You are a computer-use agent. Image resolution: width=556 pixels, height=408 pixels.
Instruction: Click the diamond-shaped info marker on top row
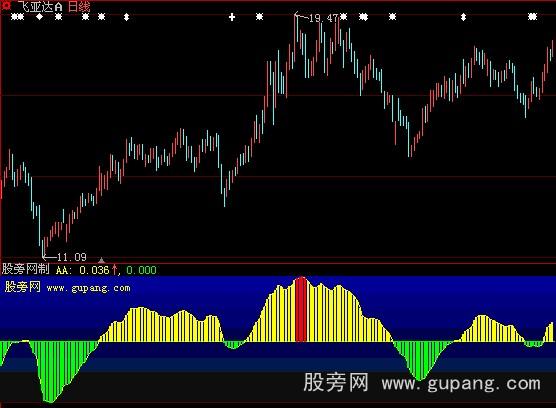pos(39,17)
